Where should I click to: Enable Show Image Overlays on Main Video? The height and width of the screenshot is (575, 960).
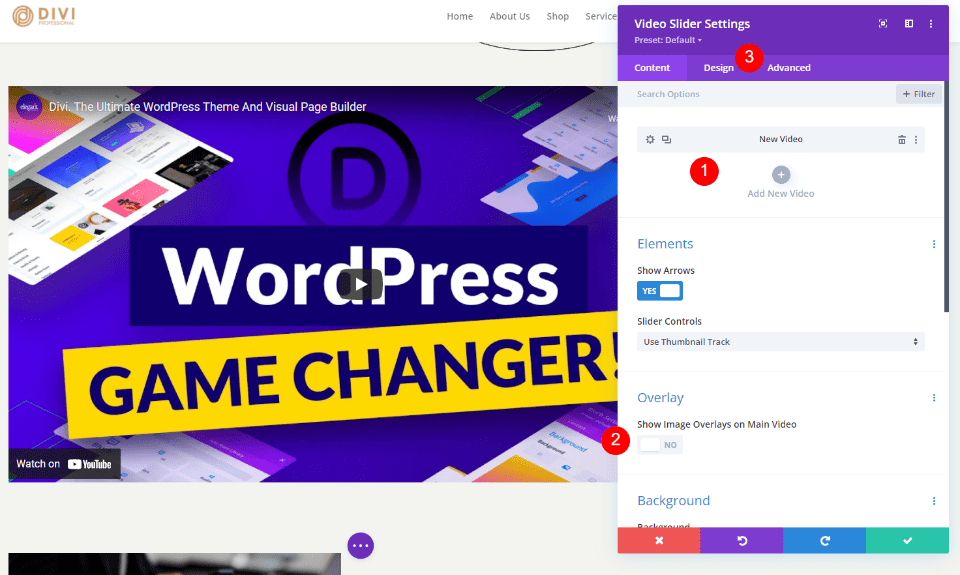click(x=660, y=445)
